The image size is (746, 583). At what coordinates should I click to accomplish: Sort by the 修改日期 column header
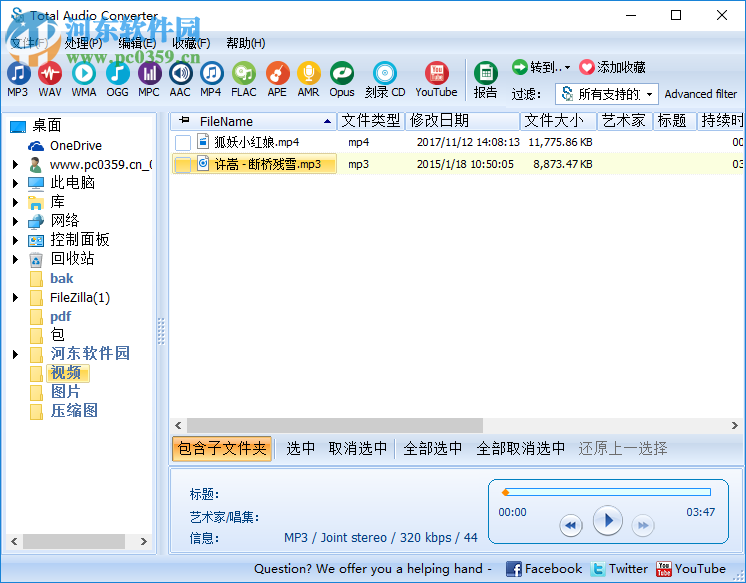461,121
